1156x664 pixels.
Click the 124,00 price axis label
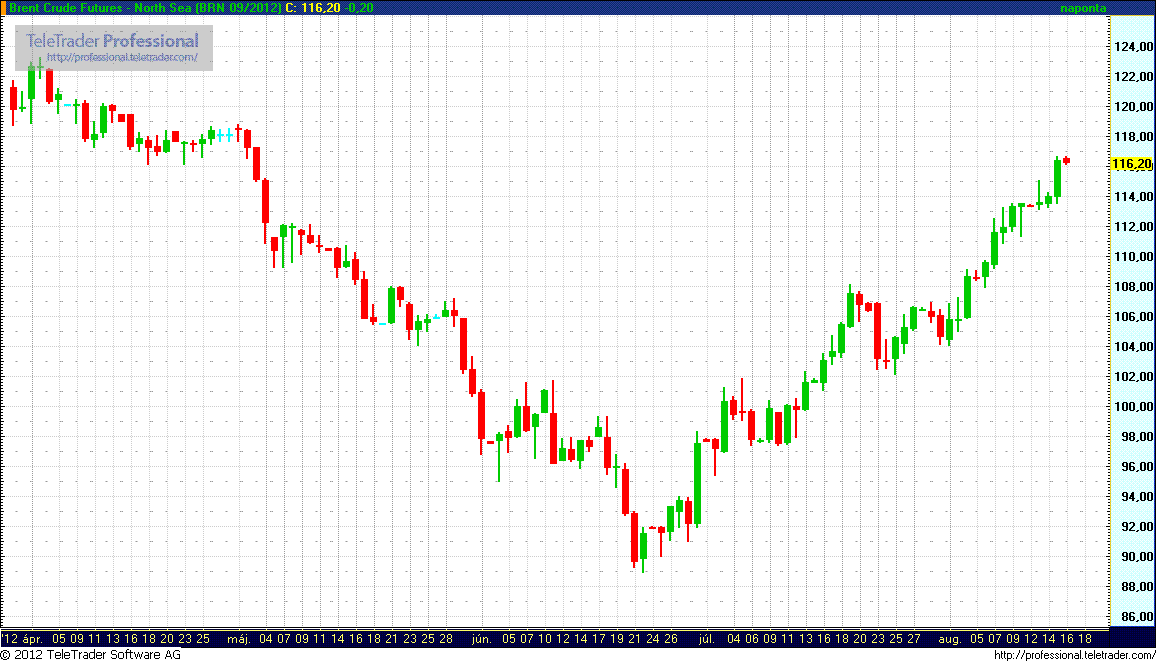coord(1132,47)
